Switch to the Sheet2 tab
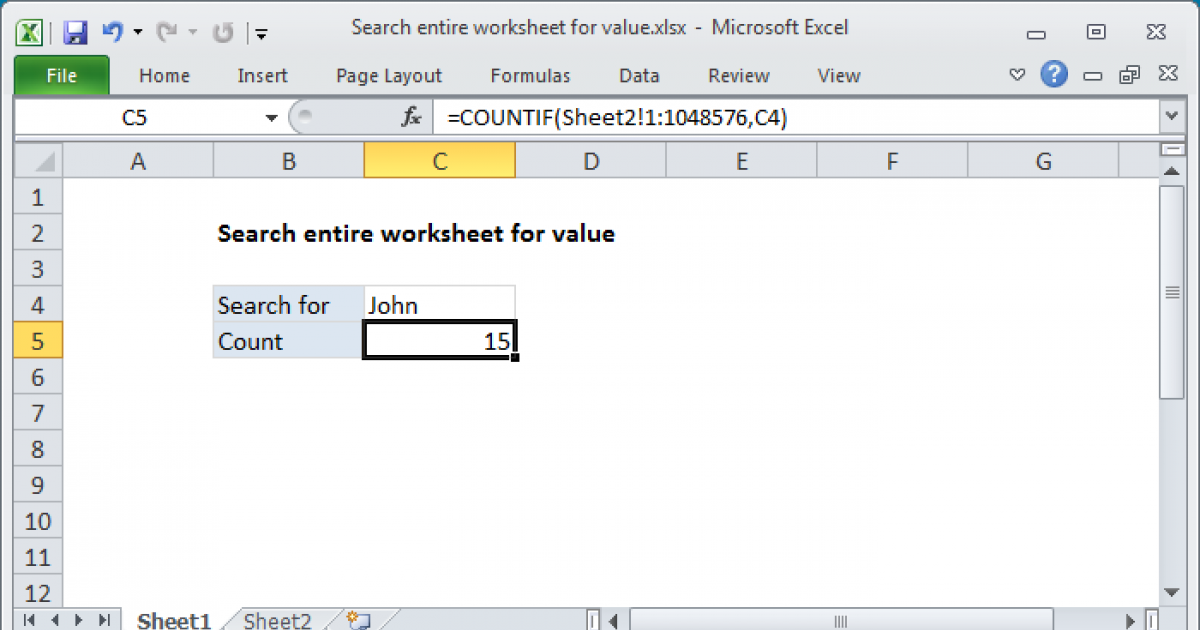 [x=276, y=620]
